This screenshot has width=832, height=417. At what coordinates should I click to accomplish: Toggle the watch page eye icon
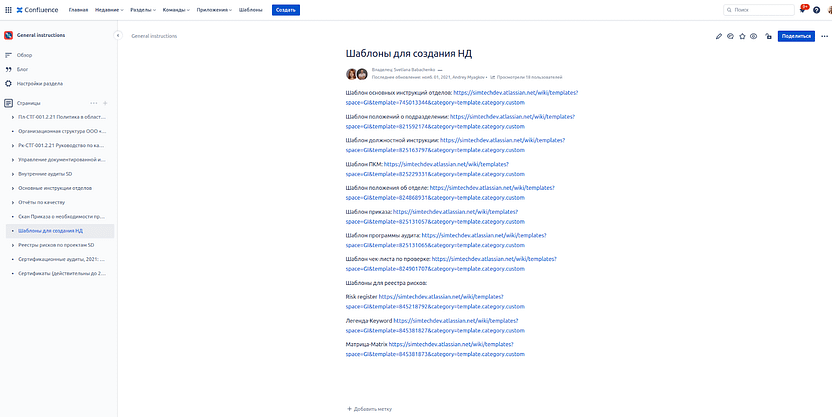753,36
